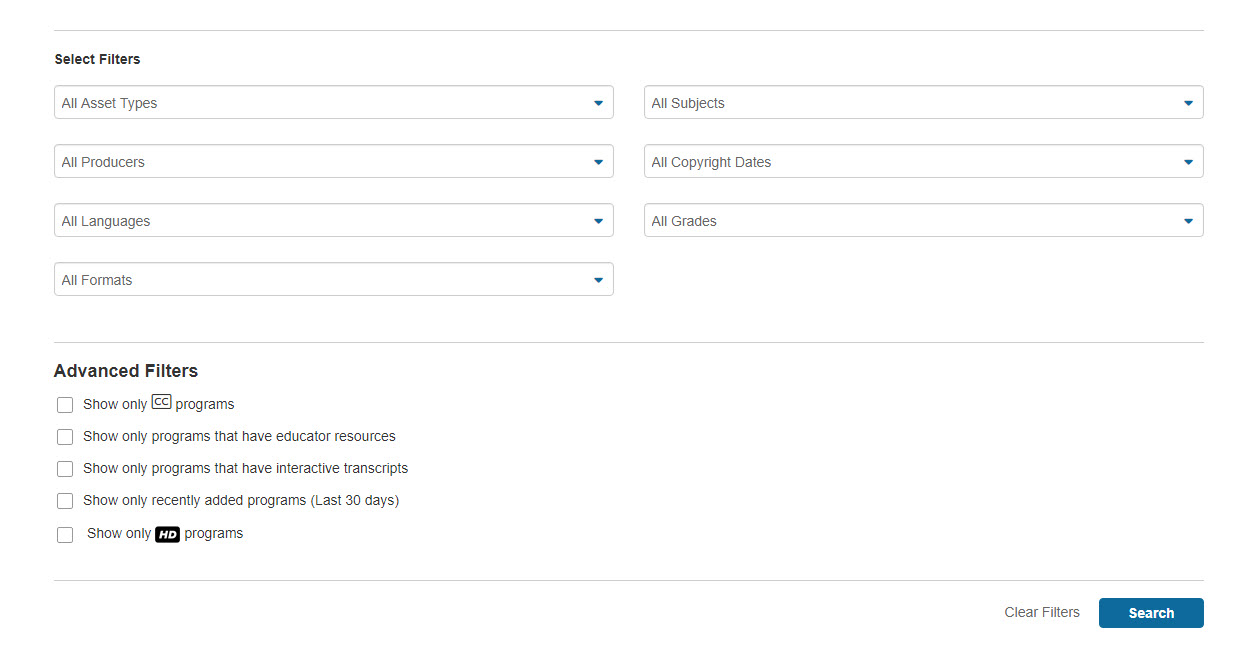The image size is (1237, 665).
Task: Click the HD badge icon
Action: click(167, 535)
